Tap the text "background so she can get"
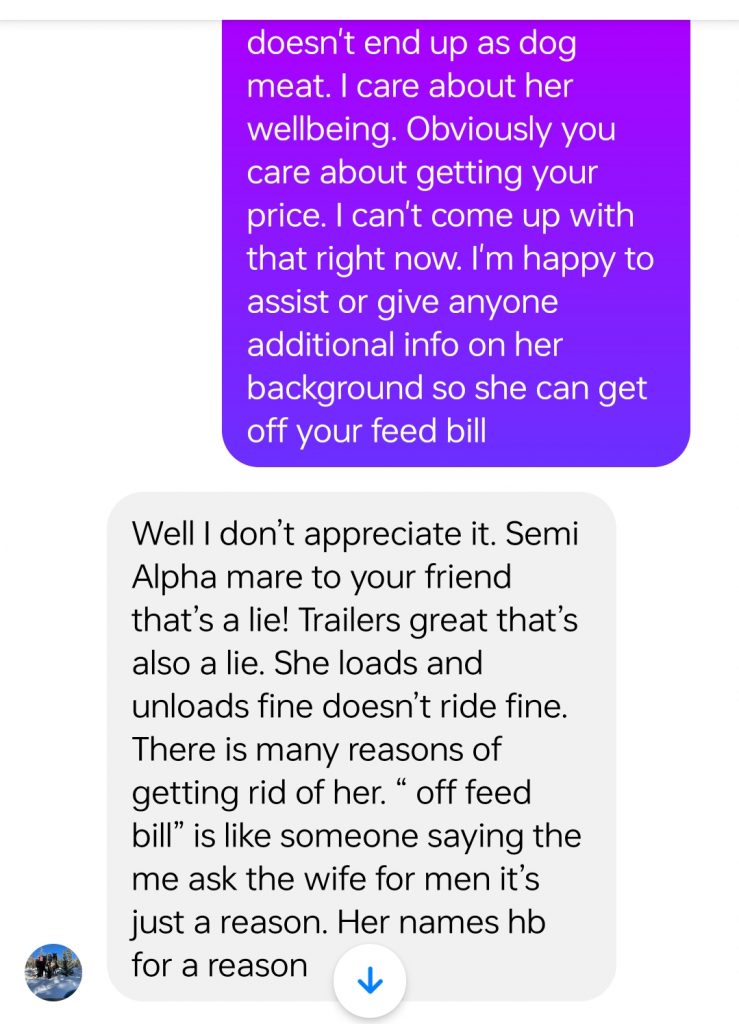739x1024 pixels. click(x=447, y=389)
